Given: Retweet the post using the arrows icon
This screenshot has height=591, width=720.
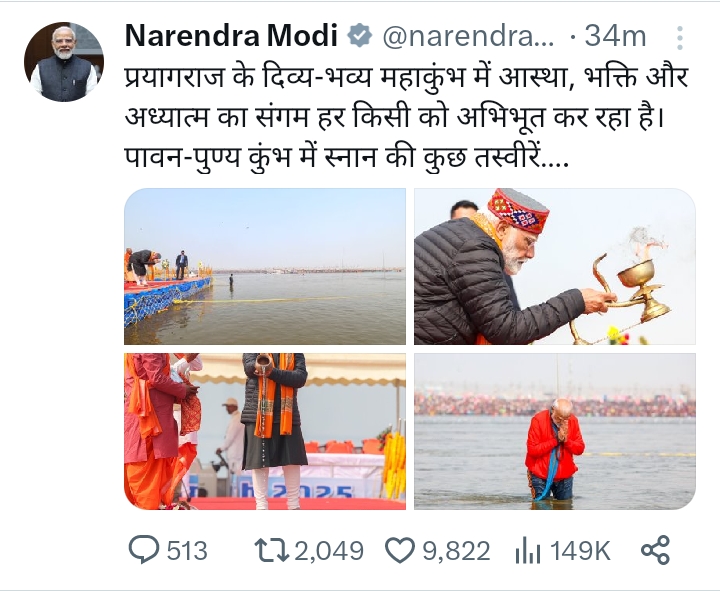Looking at the screenshot, I should [x=272, y=550].
